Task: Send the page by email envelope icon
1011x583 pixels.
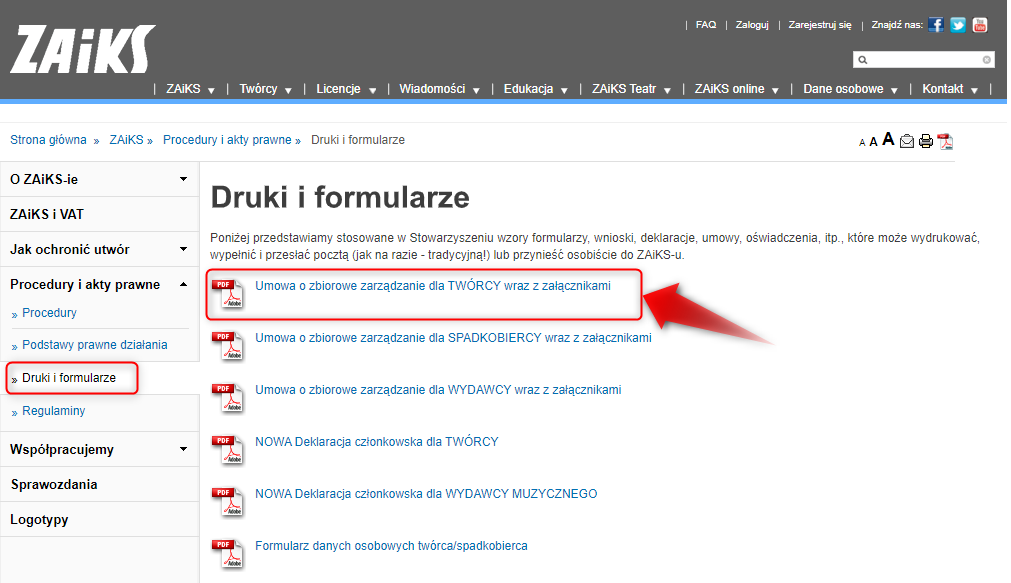Action: (907, 141)
